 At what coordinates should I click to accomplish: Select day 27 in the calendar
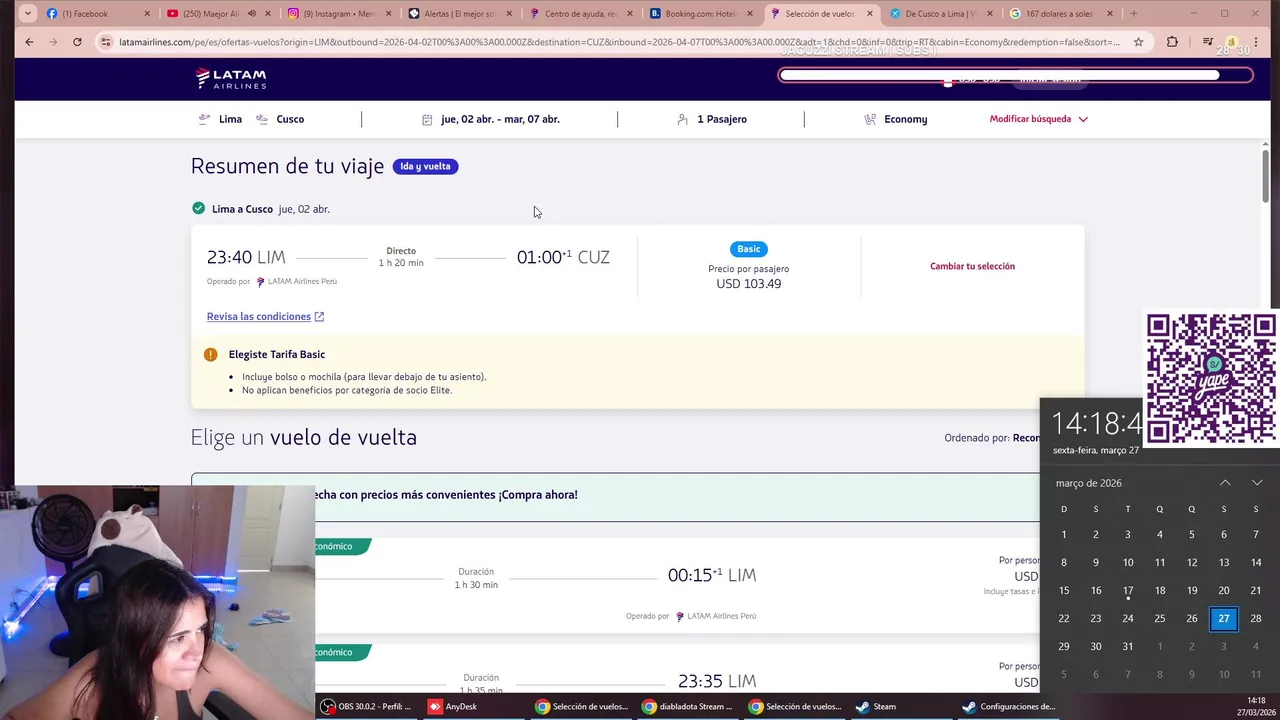tap(1224, 618)
